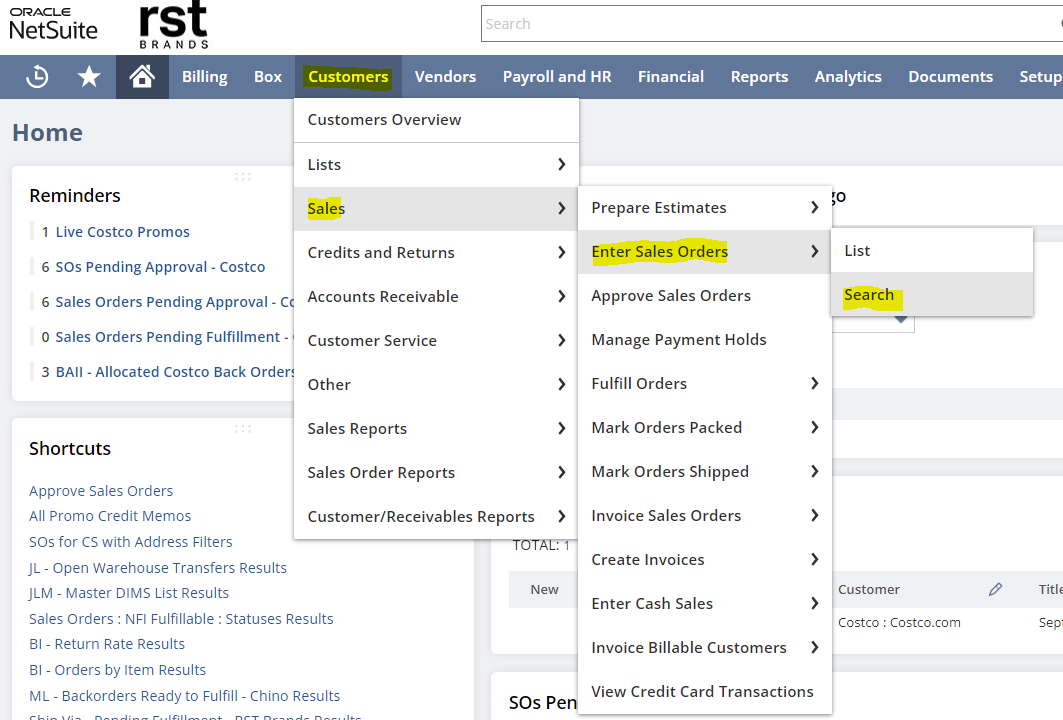This screenshot has width=1063, height=720.
Task: Expand the Accounts Receivable submenu arrow
Action: tap(561, 296)
